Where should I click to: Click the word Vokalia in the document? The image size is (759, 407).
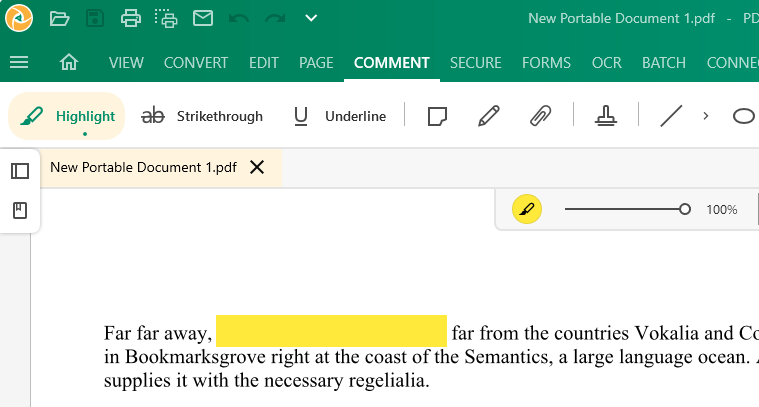click(x=667, y=333)
